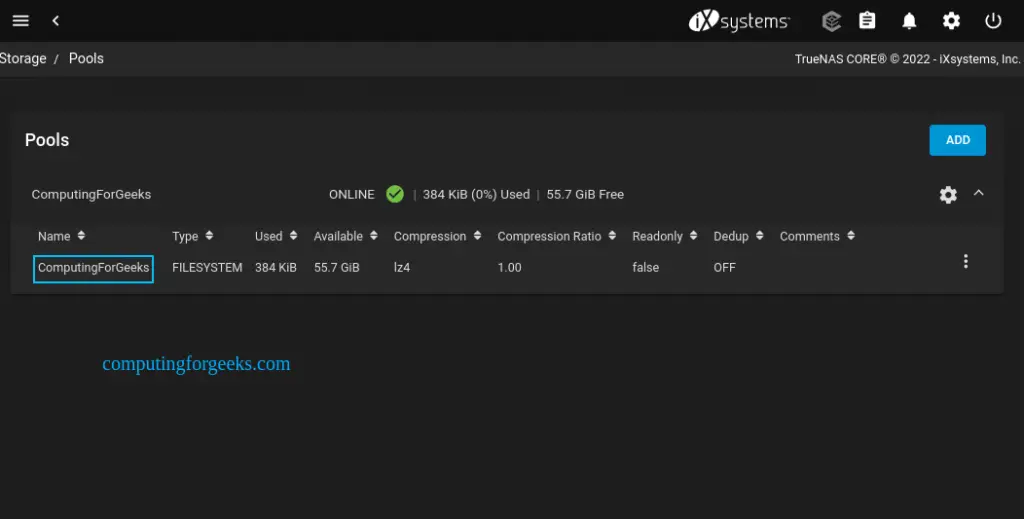Open the TrueCommand layered icon
The image size is (1024, 519).
831,21
